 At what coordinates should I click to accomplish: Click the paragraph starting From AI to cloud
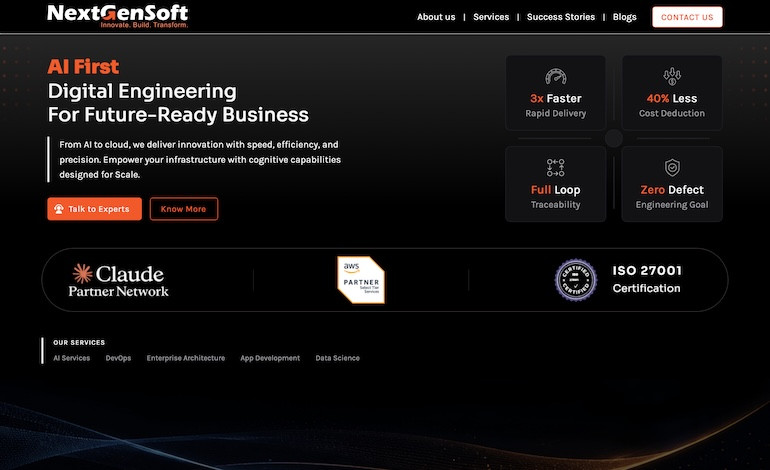[200, 160]
